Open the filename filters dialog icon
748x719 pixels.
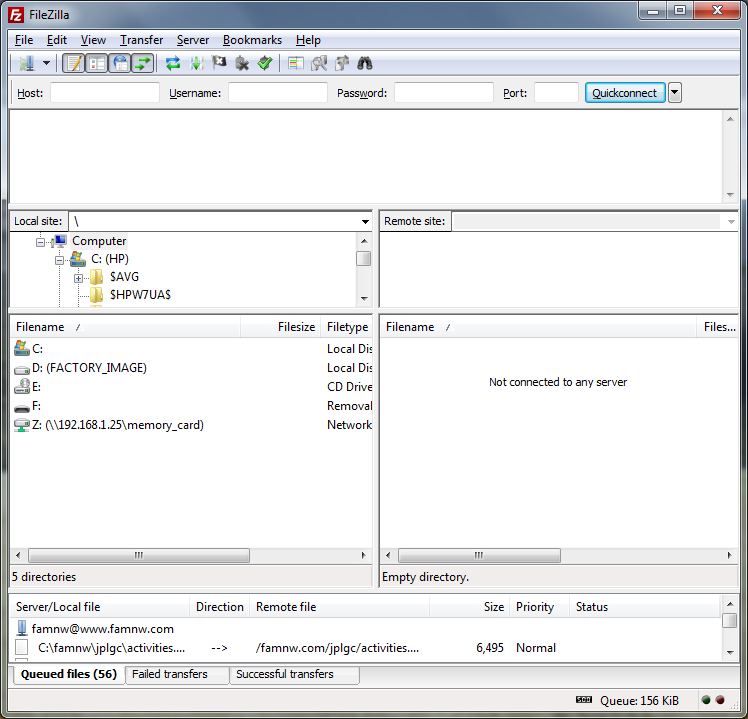295,63
